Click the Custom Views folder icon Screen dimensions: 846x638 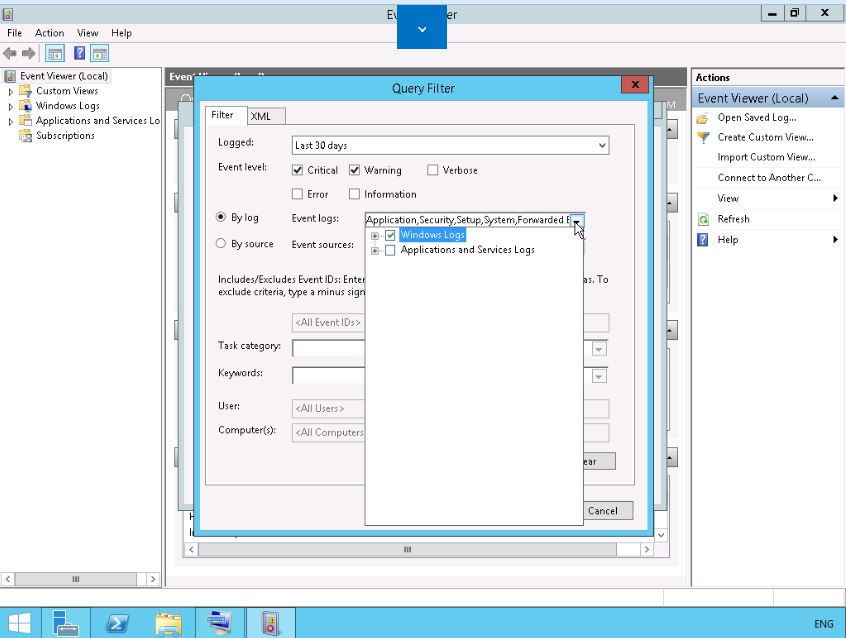click(25, 91)
